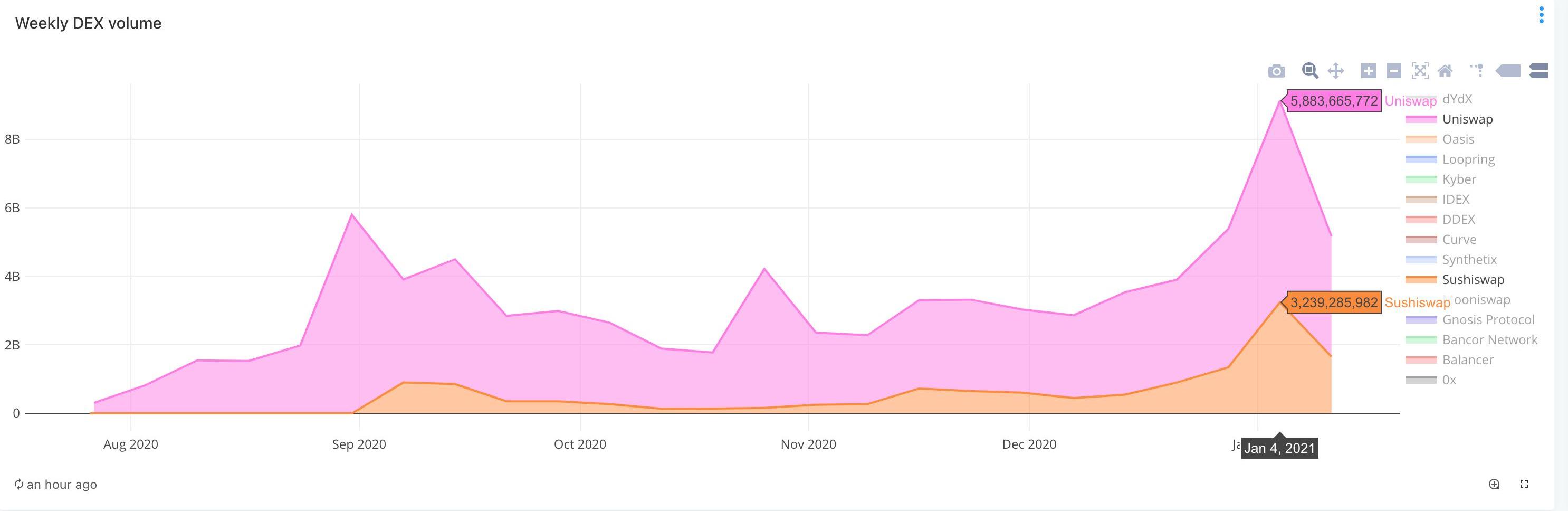Screen dimensions: 1568x511
Task: Click the zoom out minus button
Action: coord(1394,71)
